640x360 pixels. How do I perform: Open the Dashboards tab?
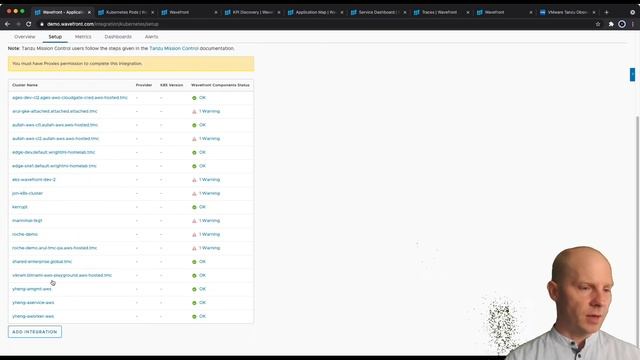coord(118,37)
